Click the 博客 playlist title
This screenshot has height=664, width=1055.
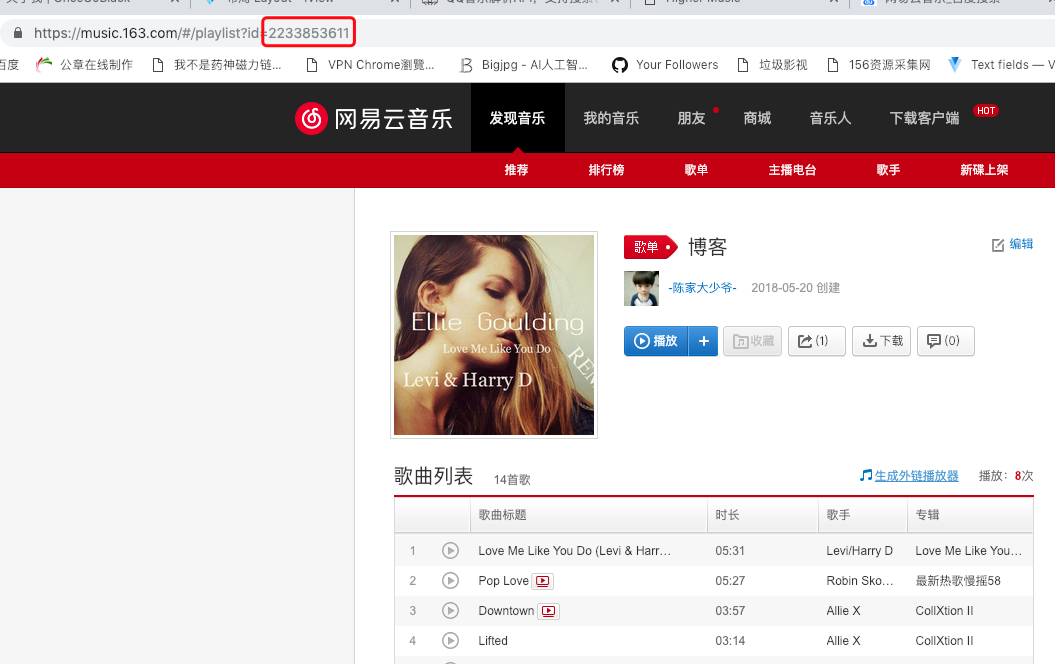coord(707,247)
